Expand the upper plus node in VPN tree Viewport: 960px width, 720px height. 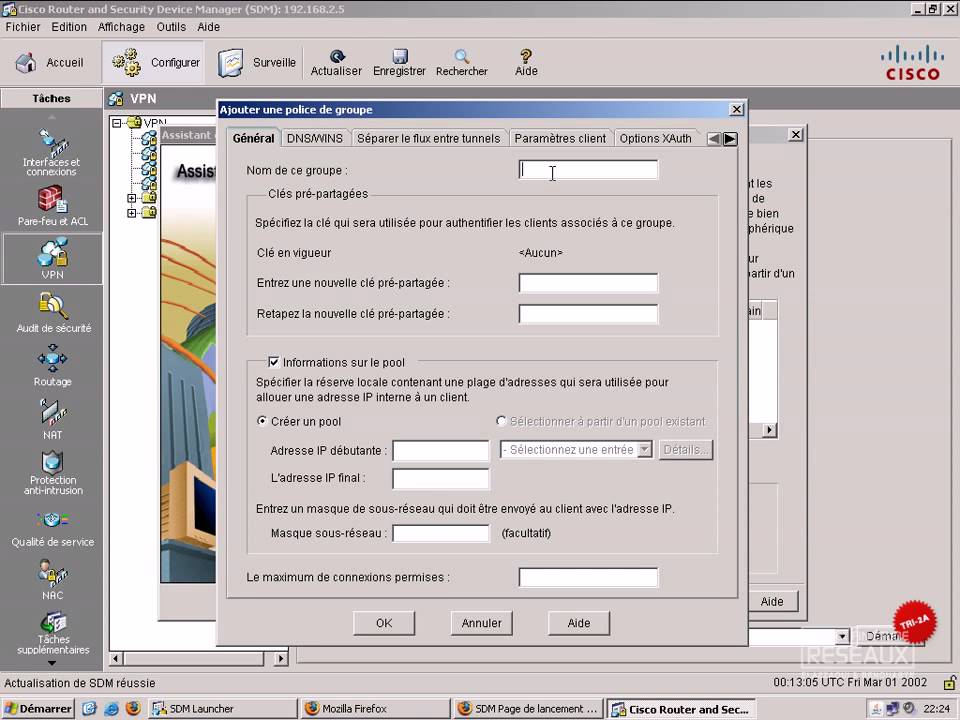(132, 198)
